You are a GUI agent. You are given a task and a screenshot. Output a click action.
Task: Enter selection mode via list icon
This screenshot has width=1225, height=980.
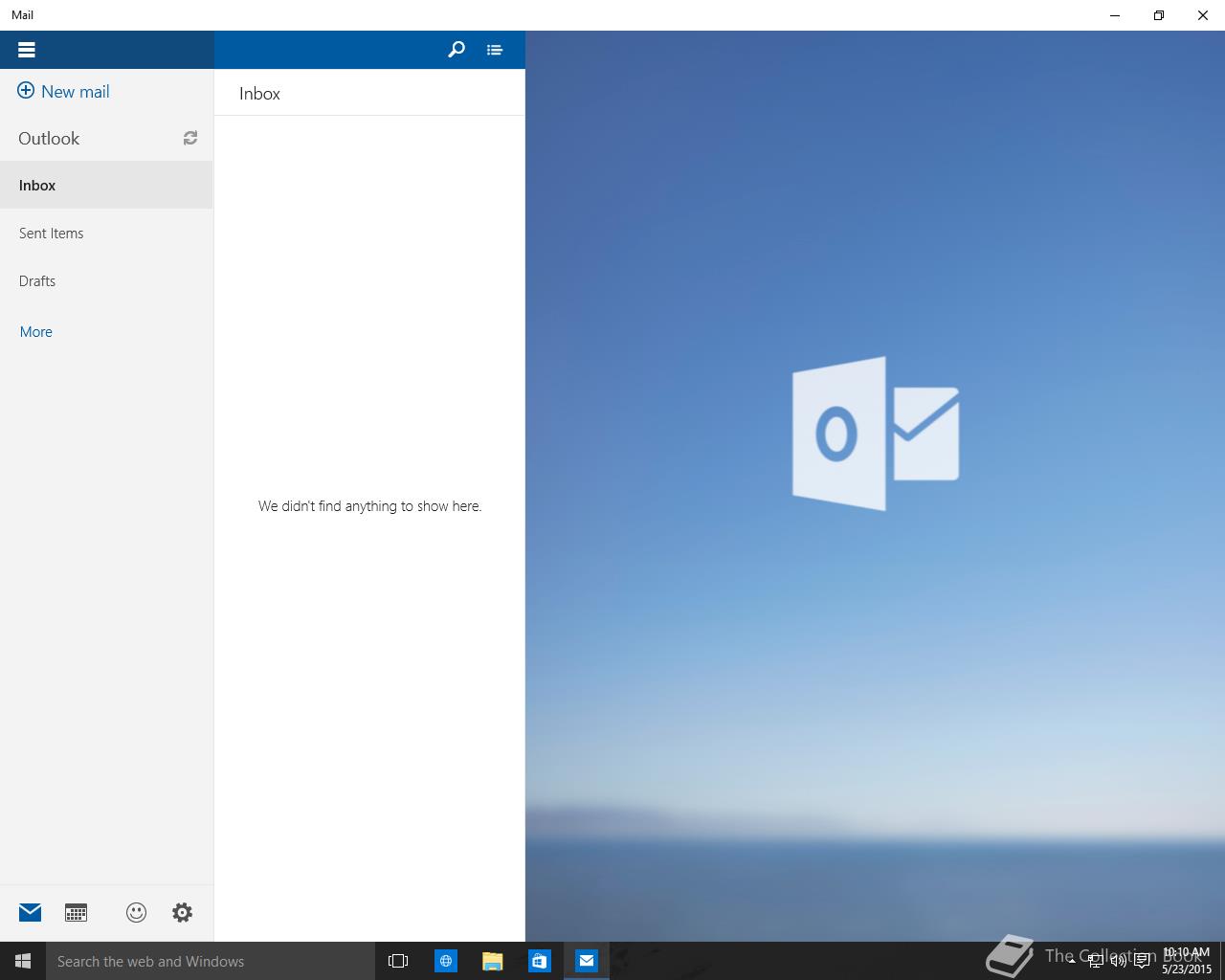[x=494, y=50]
